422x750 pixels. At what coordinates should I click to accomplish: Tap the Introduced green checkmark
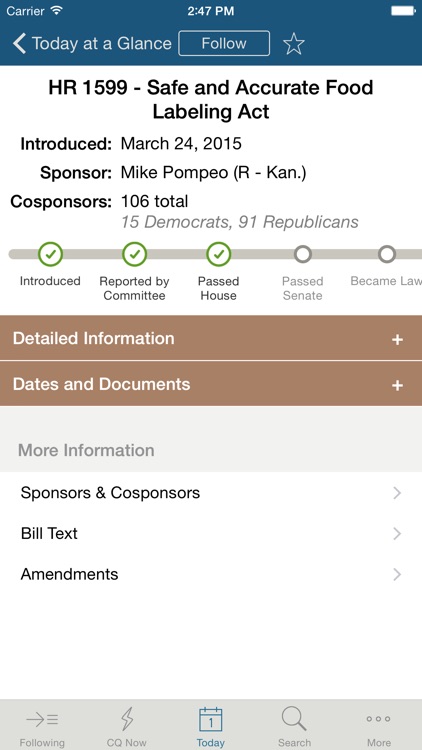click(x=50, y=254)
